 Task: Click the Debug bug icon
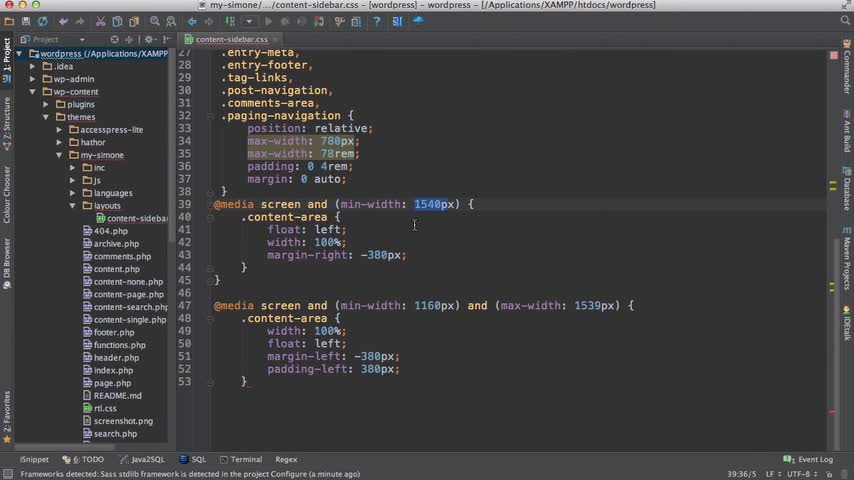click(284, 21)
